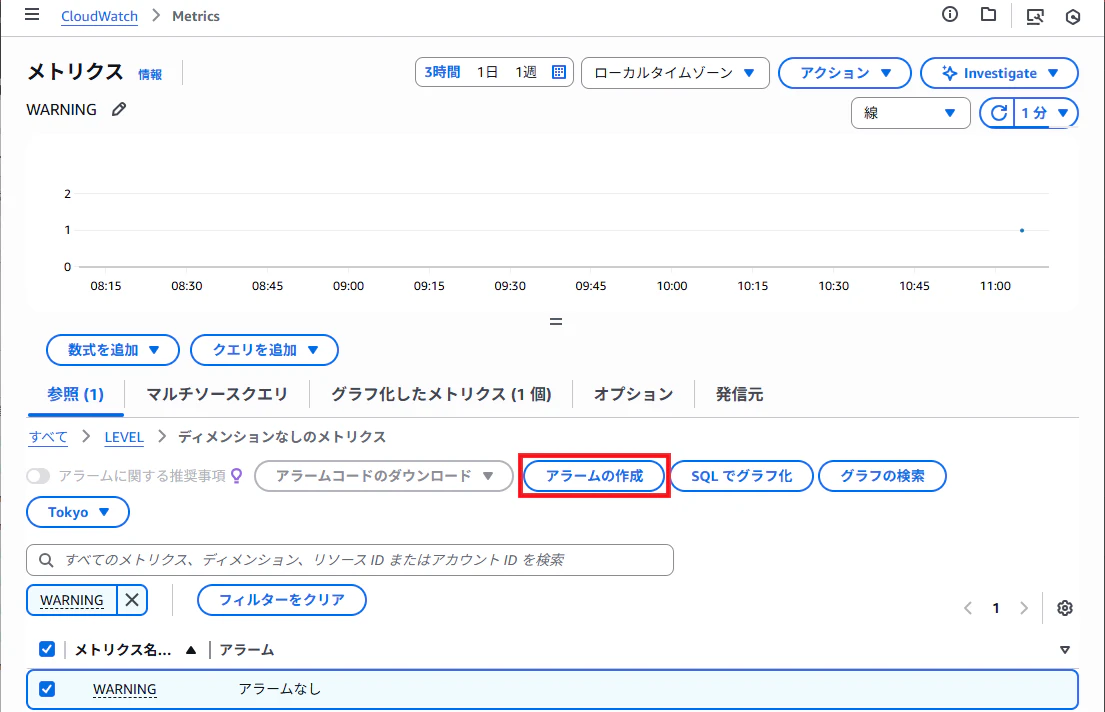Image resolution: width=1105 pixels, height=712 pixels.
Task: Click the アラームなし cell
Action: [280, 689]
